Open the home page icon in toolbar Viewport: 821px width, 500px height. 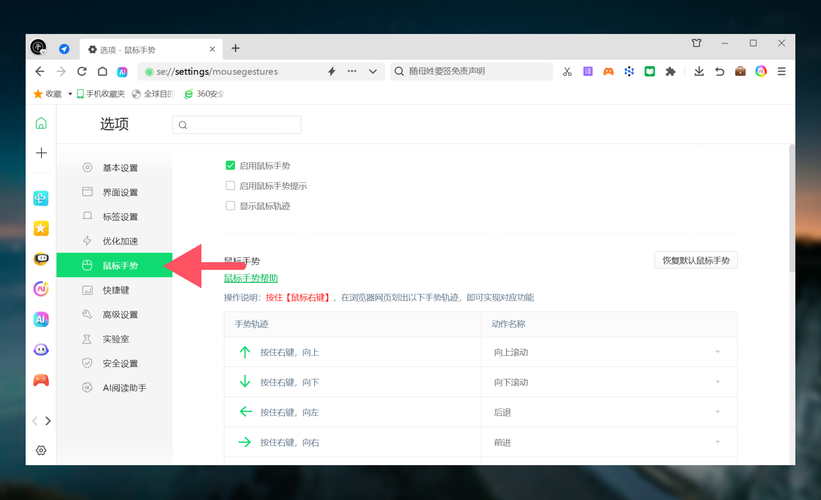tap(103, 71)
